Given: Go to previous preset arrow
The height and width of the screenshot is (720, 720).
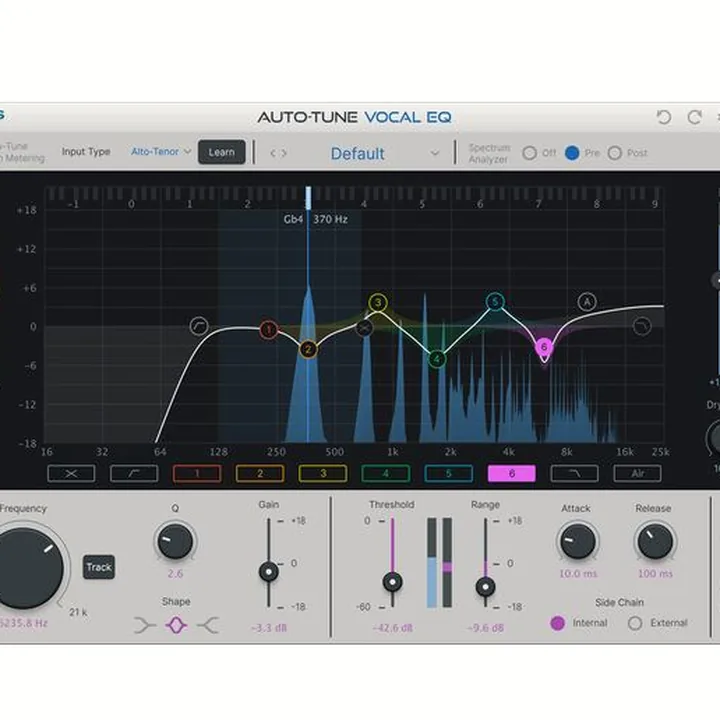Looking at the screenshot, I should point(273,153).
